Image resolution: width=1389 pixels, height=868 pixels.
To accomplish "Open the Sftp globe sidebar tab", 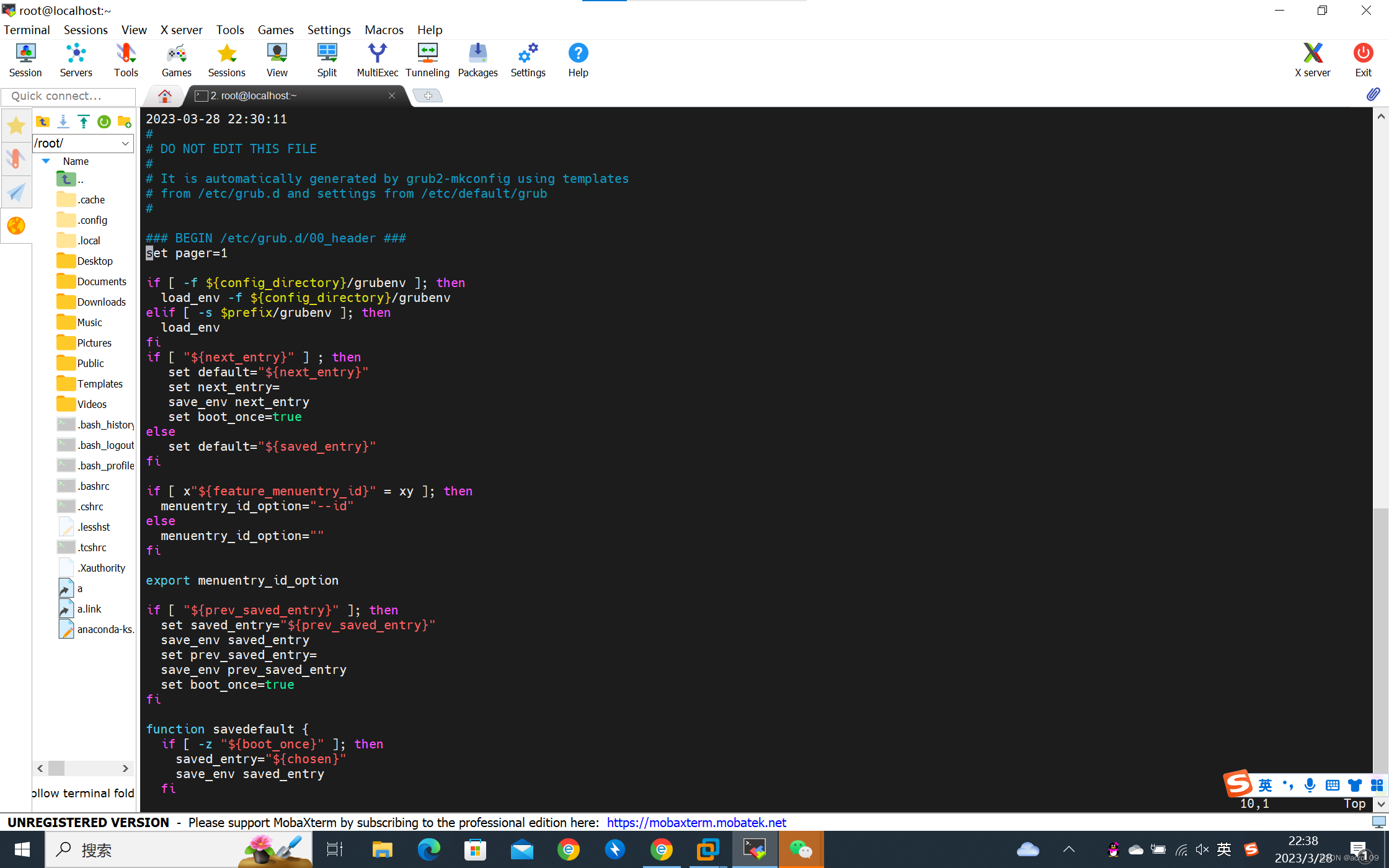I will 16,226.
